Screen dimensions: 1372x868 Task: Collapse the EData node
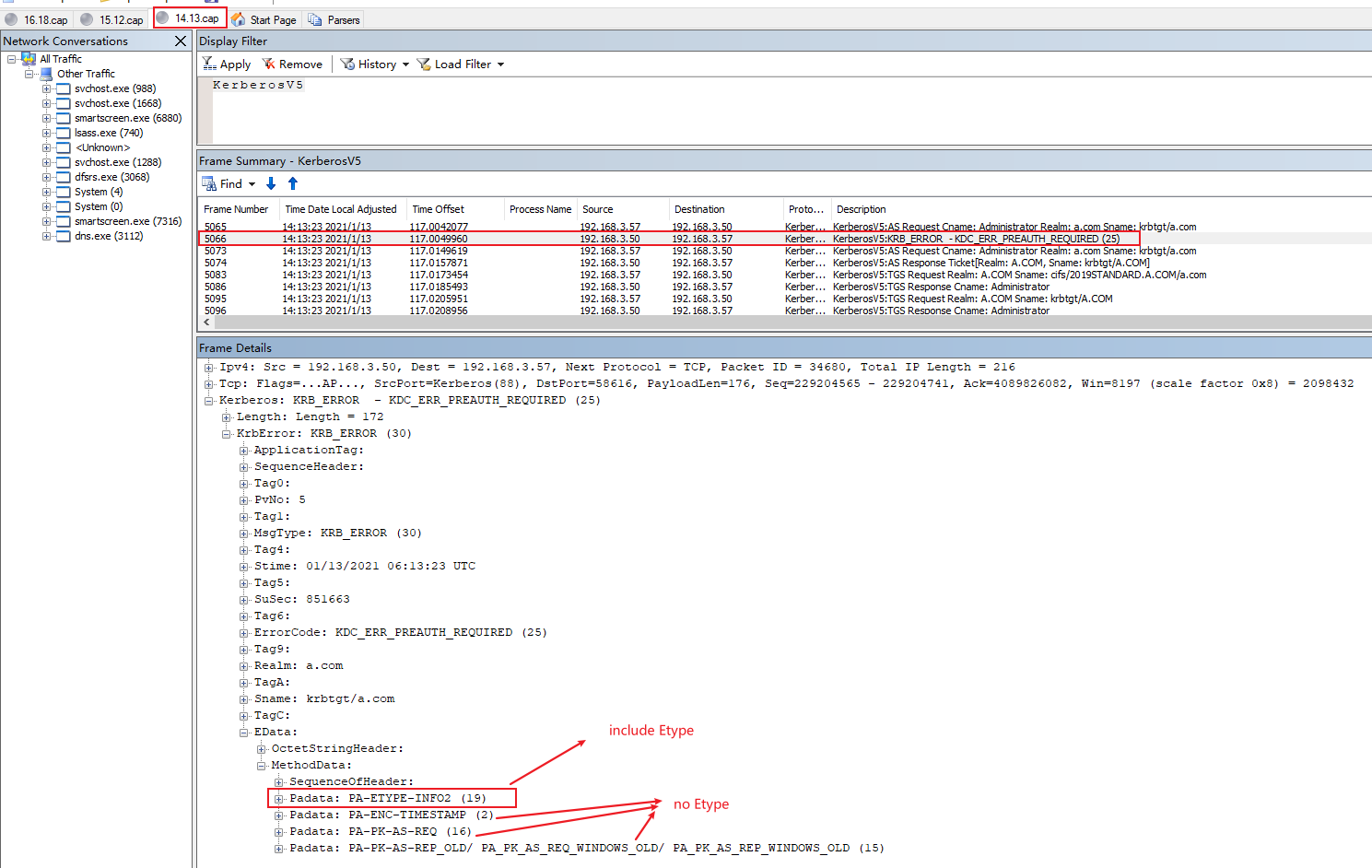(x=244, y=732)
